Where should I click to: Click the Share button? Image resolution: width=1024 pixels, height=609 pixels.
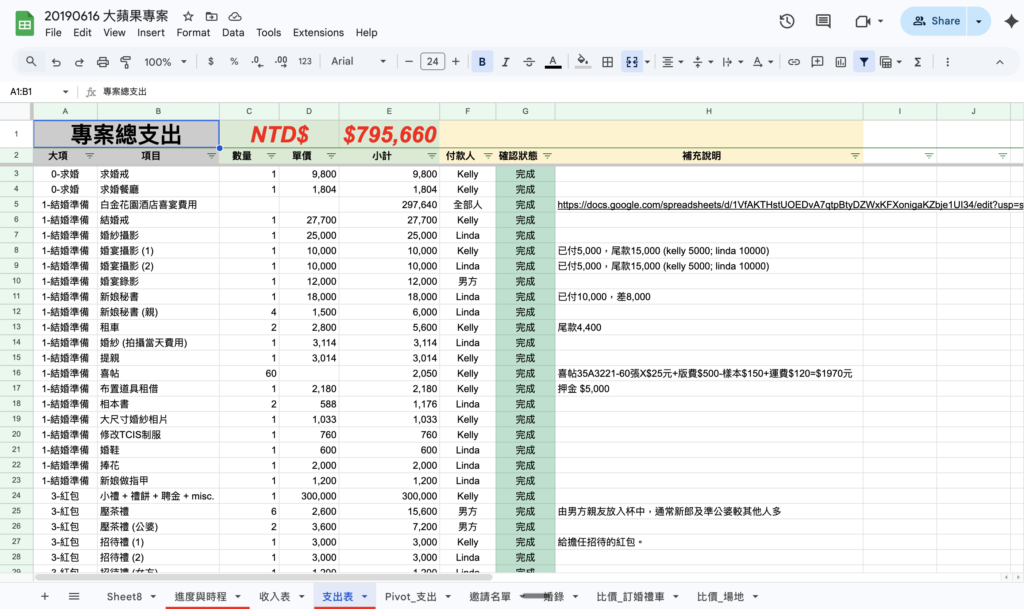[x=935, y=21]
